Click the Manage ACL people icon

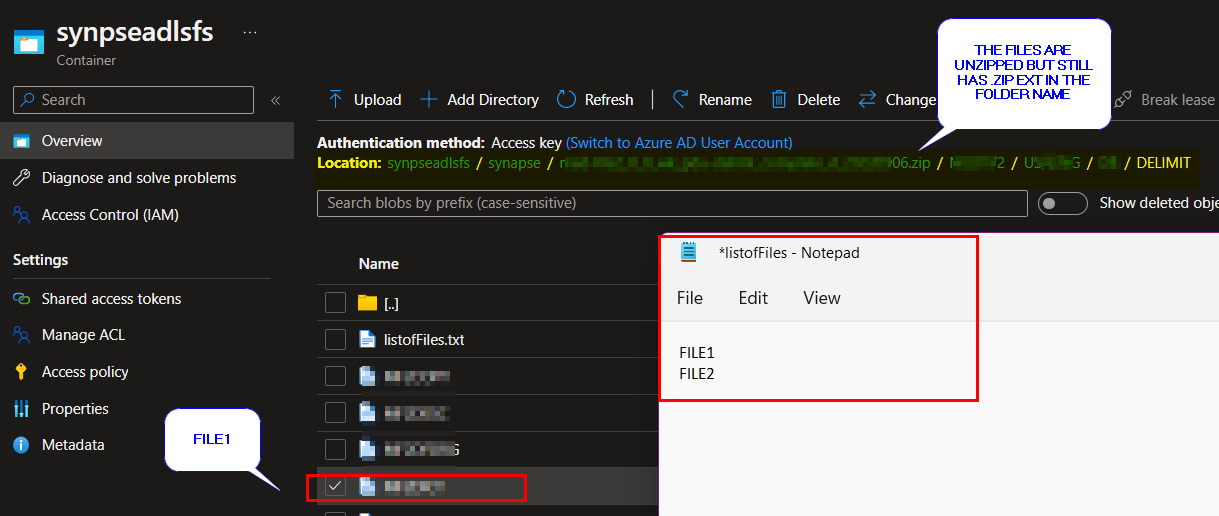click(x=21, y=335)
